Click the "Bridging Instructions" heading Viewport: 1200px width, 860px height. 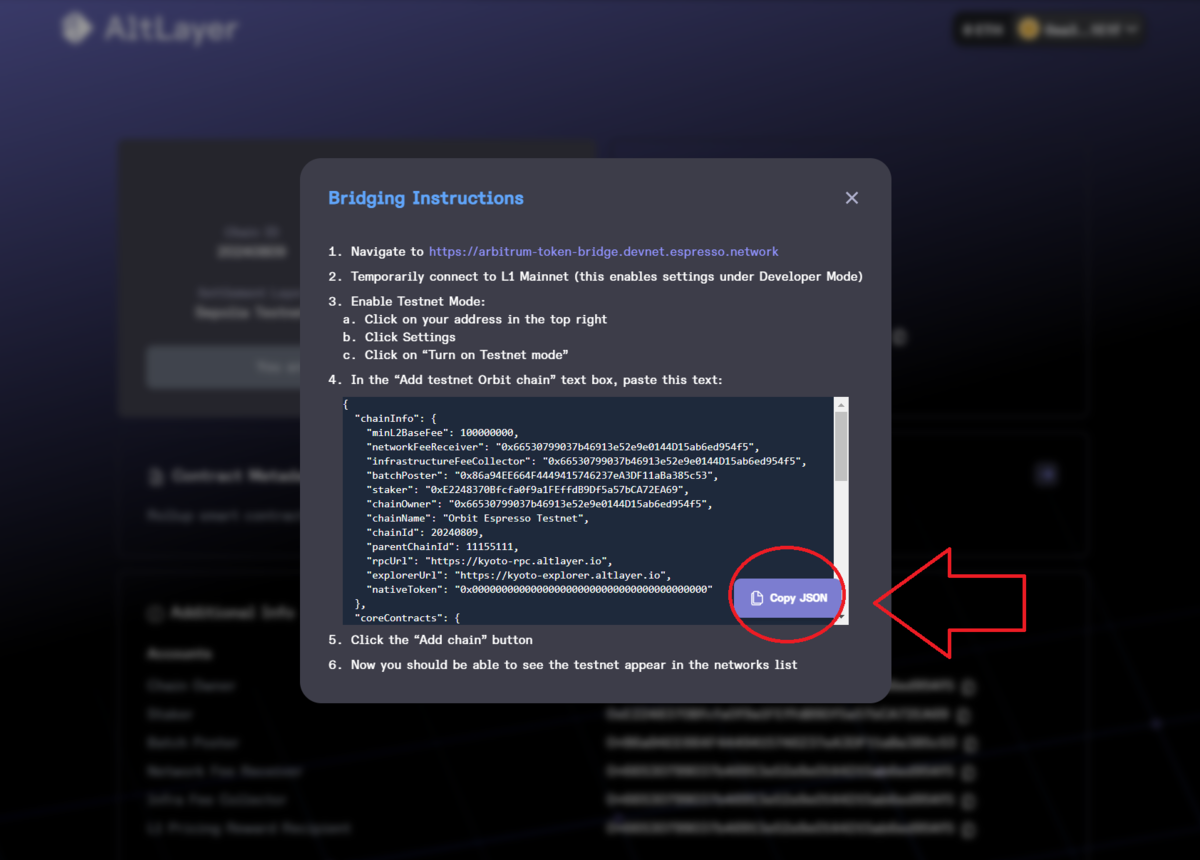pyautogui.click(x=426, y=198)
